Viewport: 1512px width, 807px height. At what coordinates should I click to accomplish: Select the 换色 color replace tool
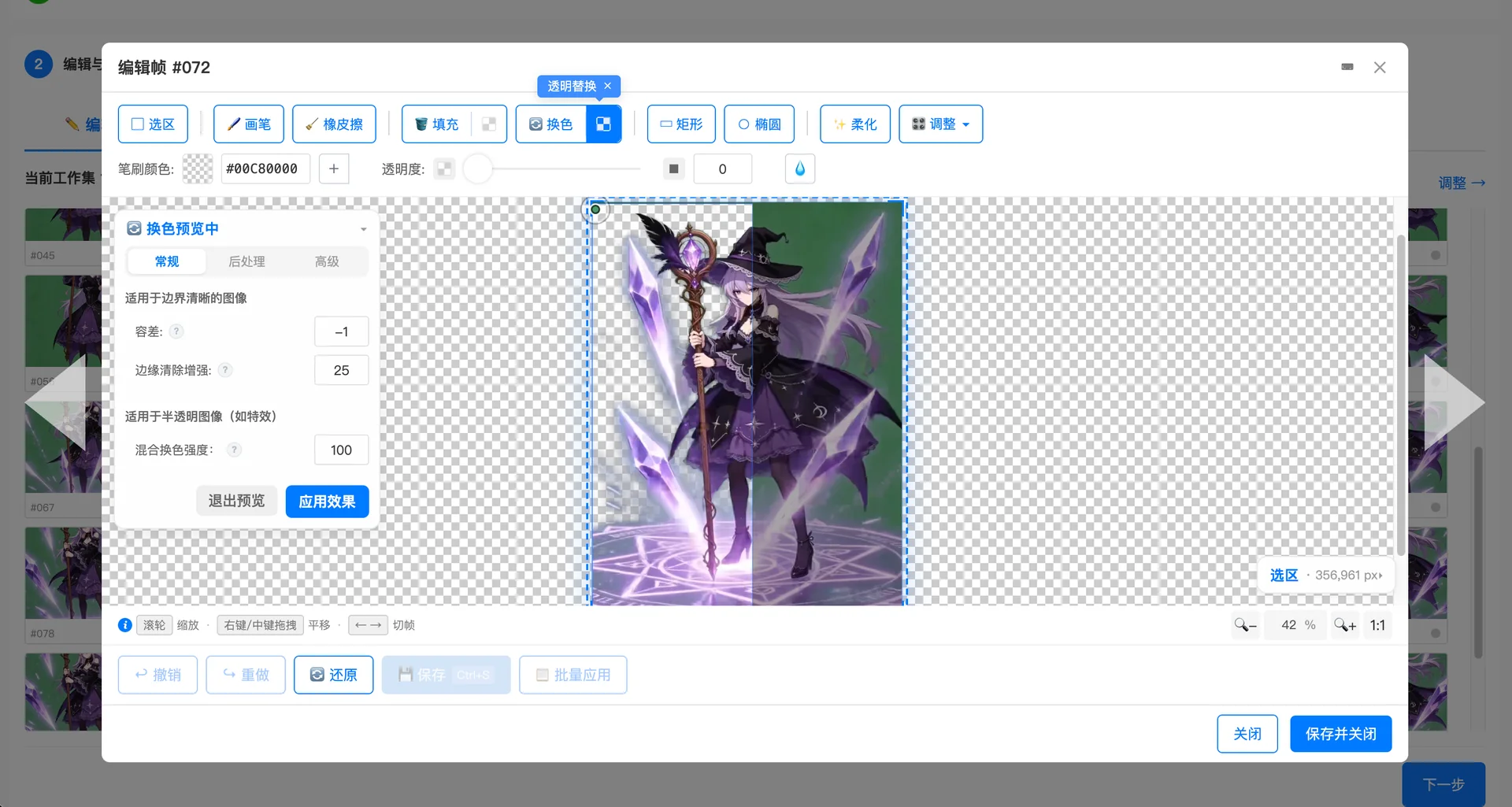[x=551, y=124]
